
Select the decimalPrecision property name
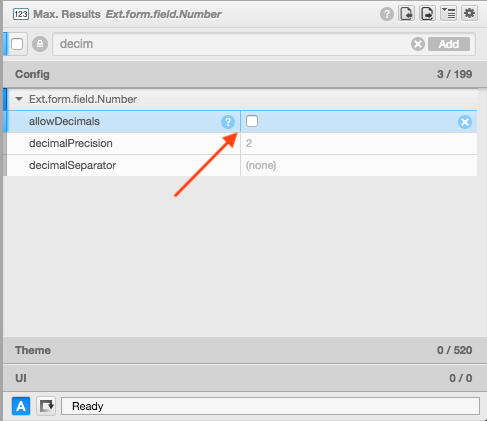point(71,143)
